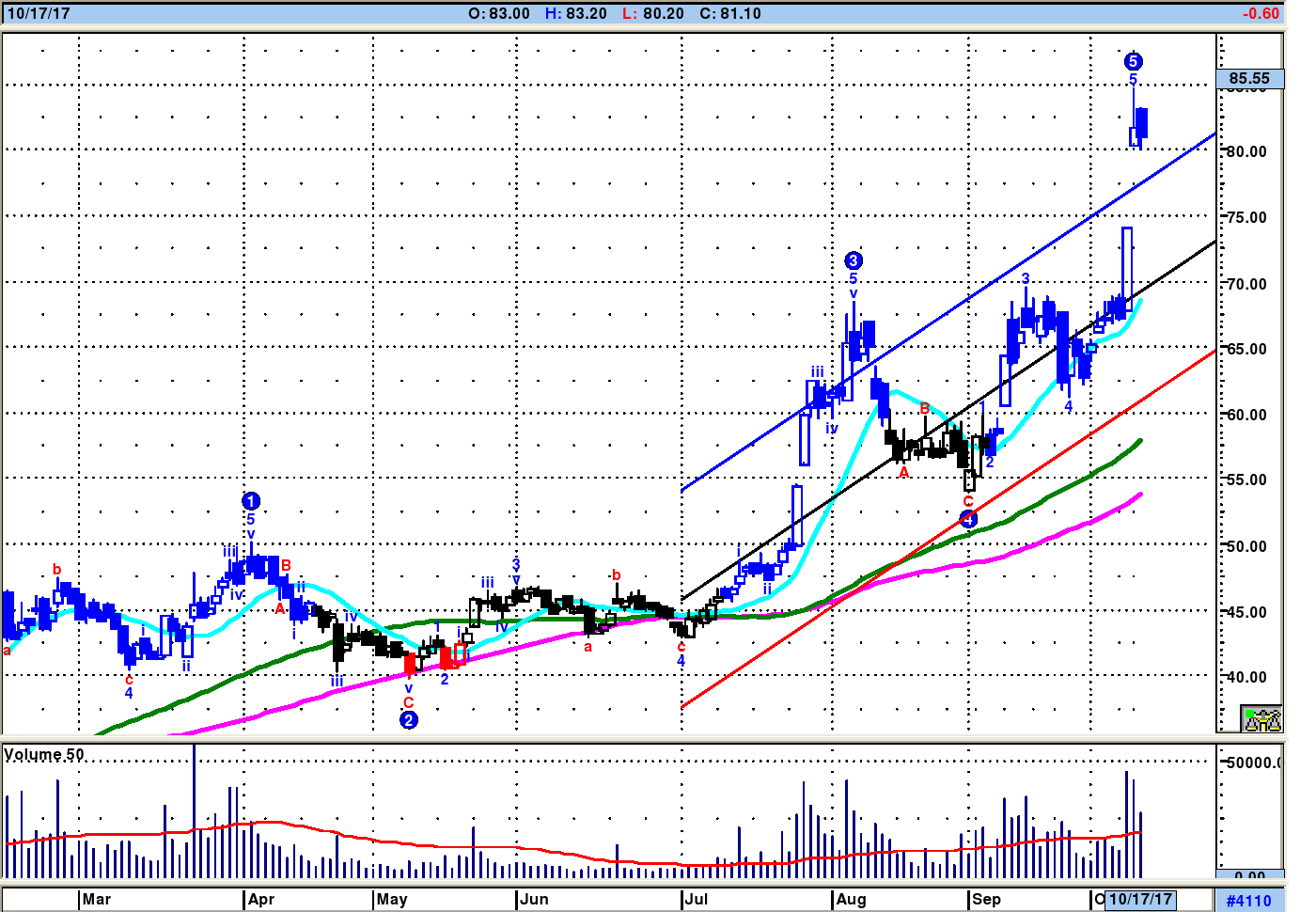The width and height of the screenshot is (1316, 912).
Task: Click the 50000 volume axis label
Action: coord(1254,763)
